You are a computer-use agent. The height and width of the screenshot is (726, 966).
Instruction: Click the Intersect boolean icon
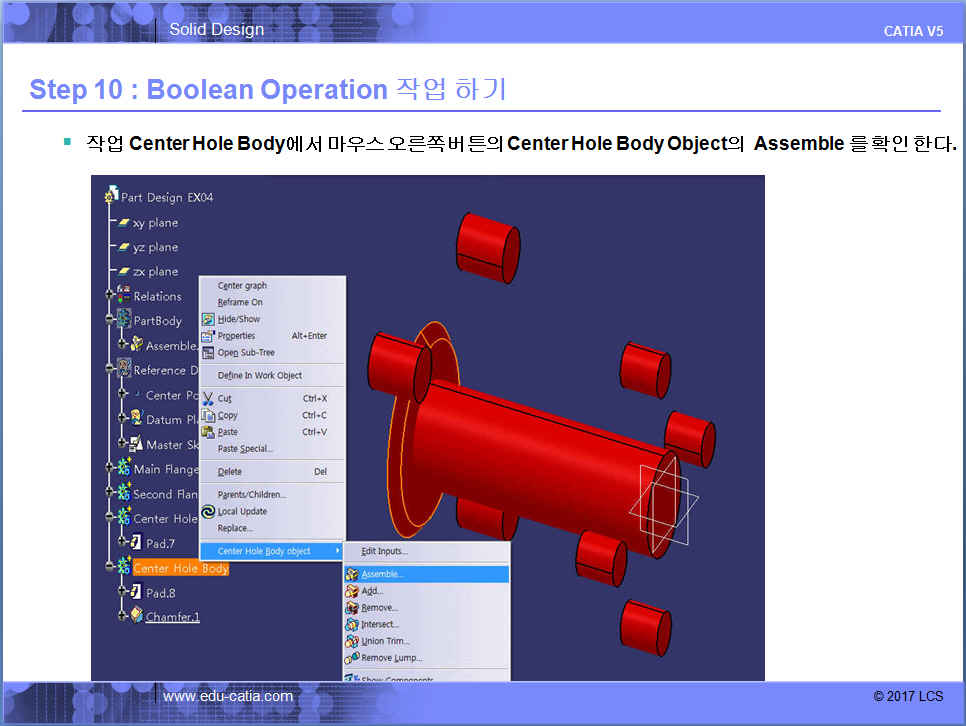click(x=352, y=624)
